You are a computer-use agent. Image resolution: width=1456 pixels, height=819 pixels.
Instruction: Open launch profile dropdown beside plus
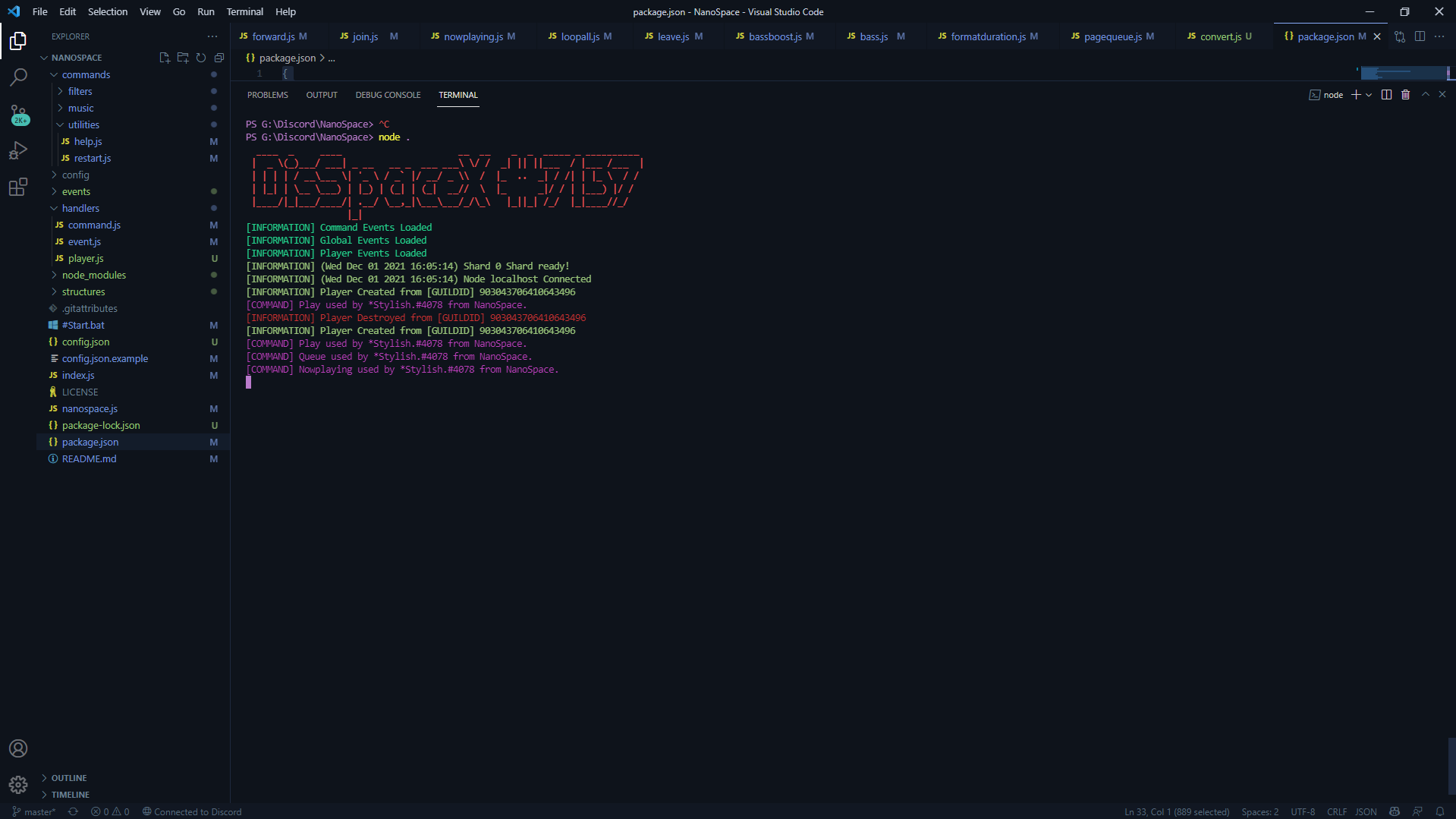[1369, 95]
